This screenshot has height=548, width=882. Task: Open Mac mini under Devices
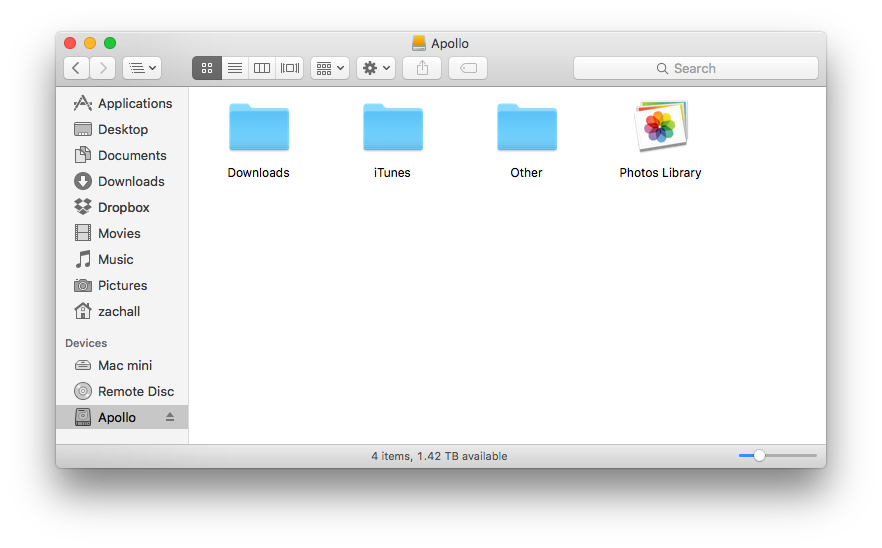(124, 365)
